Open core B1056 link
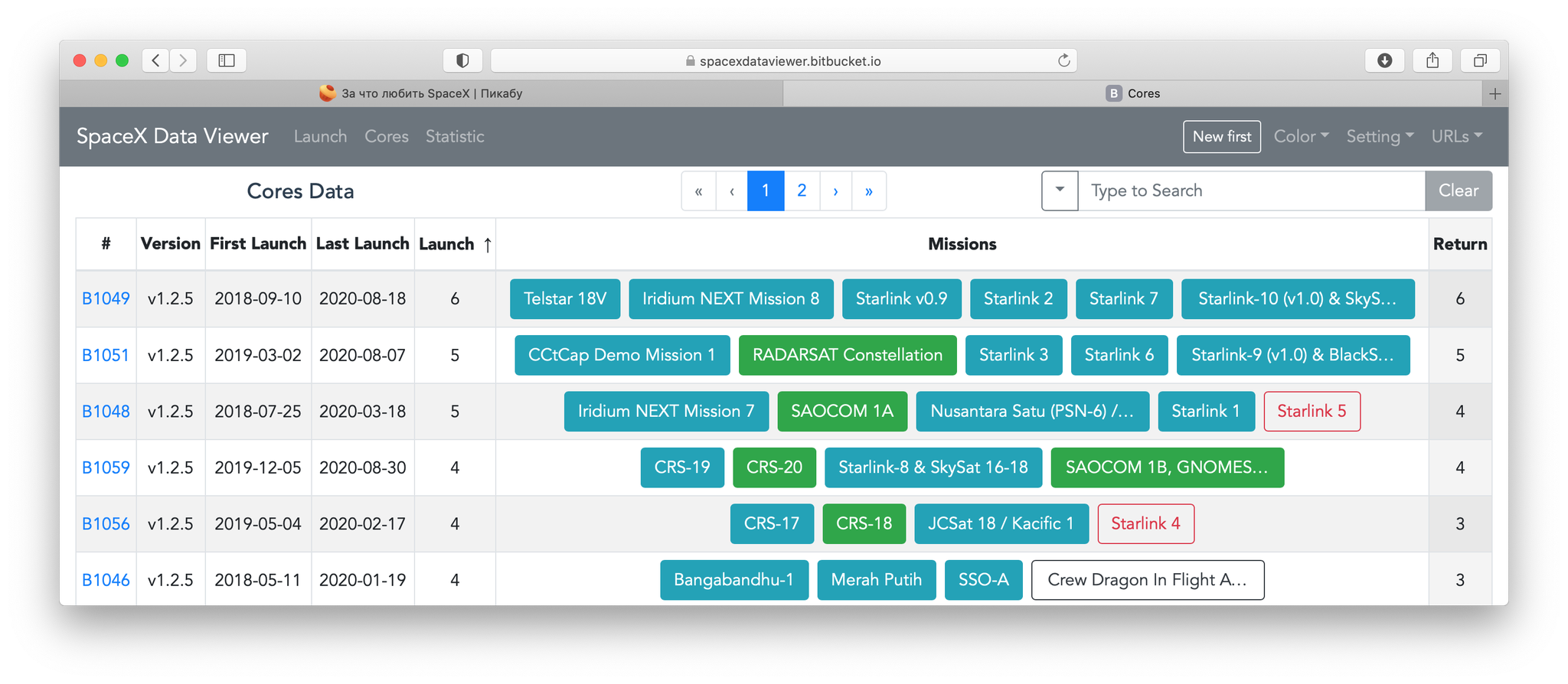Image resolution: width=1568 pixels, height=684 pixels. 106,523
